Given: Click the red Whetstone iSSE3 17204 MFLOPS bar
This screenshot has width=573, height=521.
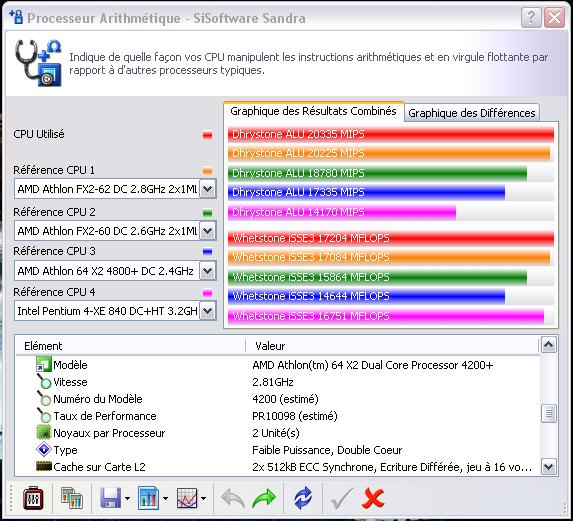Looking at the screenshot, I should 391,238.
